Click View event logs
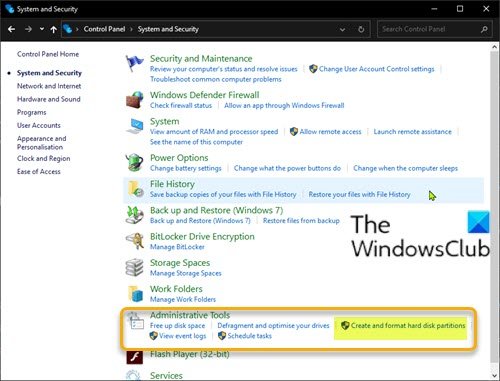 (x=183, y=336)
